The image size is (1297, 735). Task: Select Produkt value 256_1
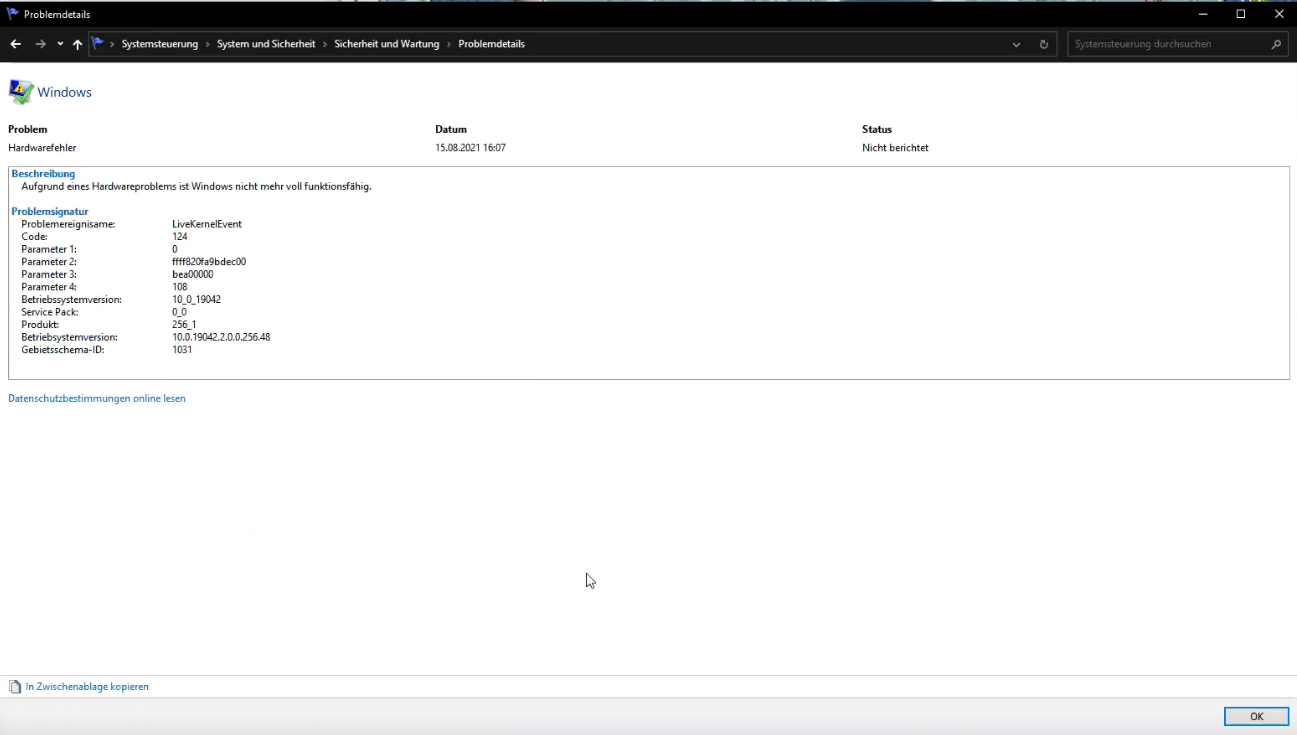(x=184, y=325)
